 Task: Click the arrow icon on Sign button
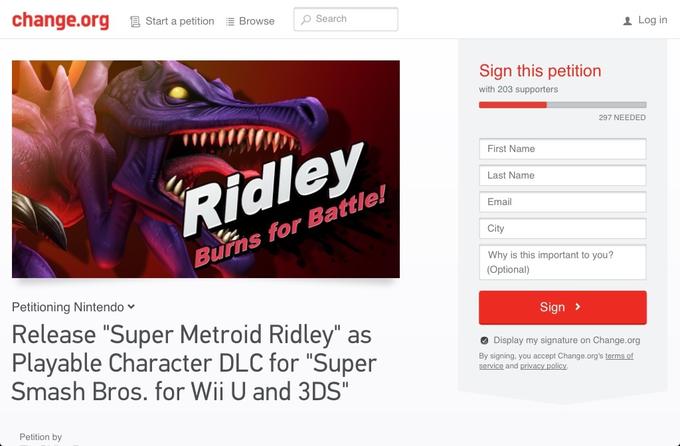tap(578, 307)
